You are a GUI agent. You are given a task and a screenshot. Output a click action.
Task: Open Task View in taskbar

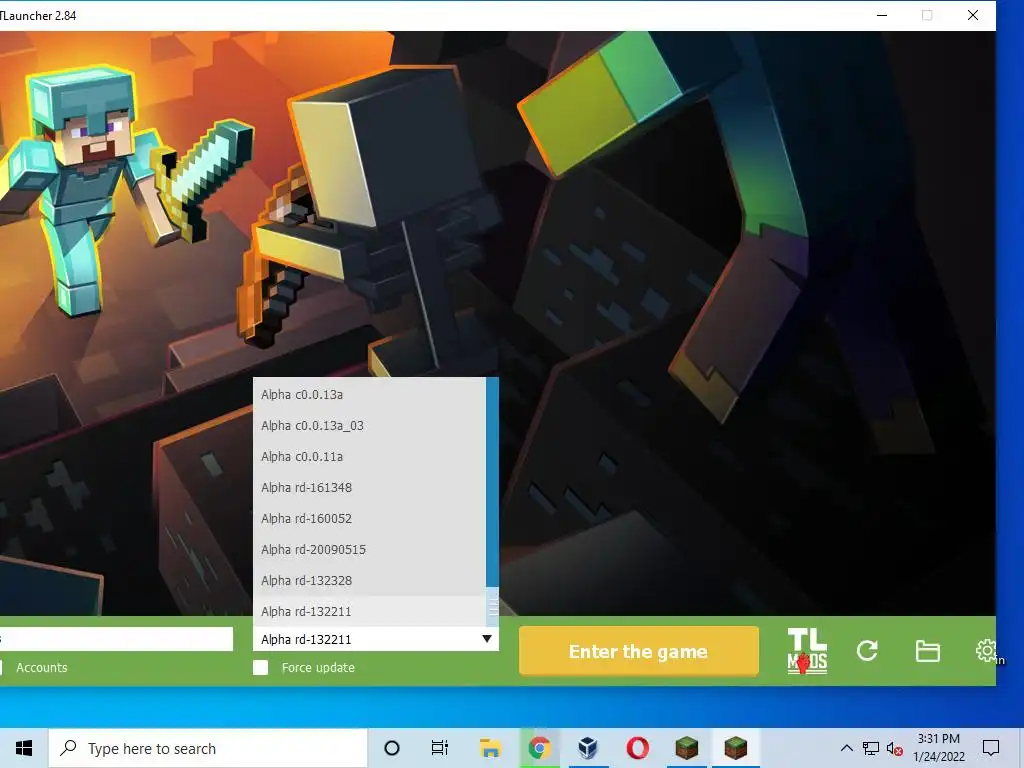pos(440,748)
